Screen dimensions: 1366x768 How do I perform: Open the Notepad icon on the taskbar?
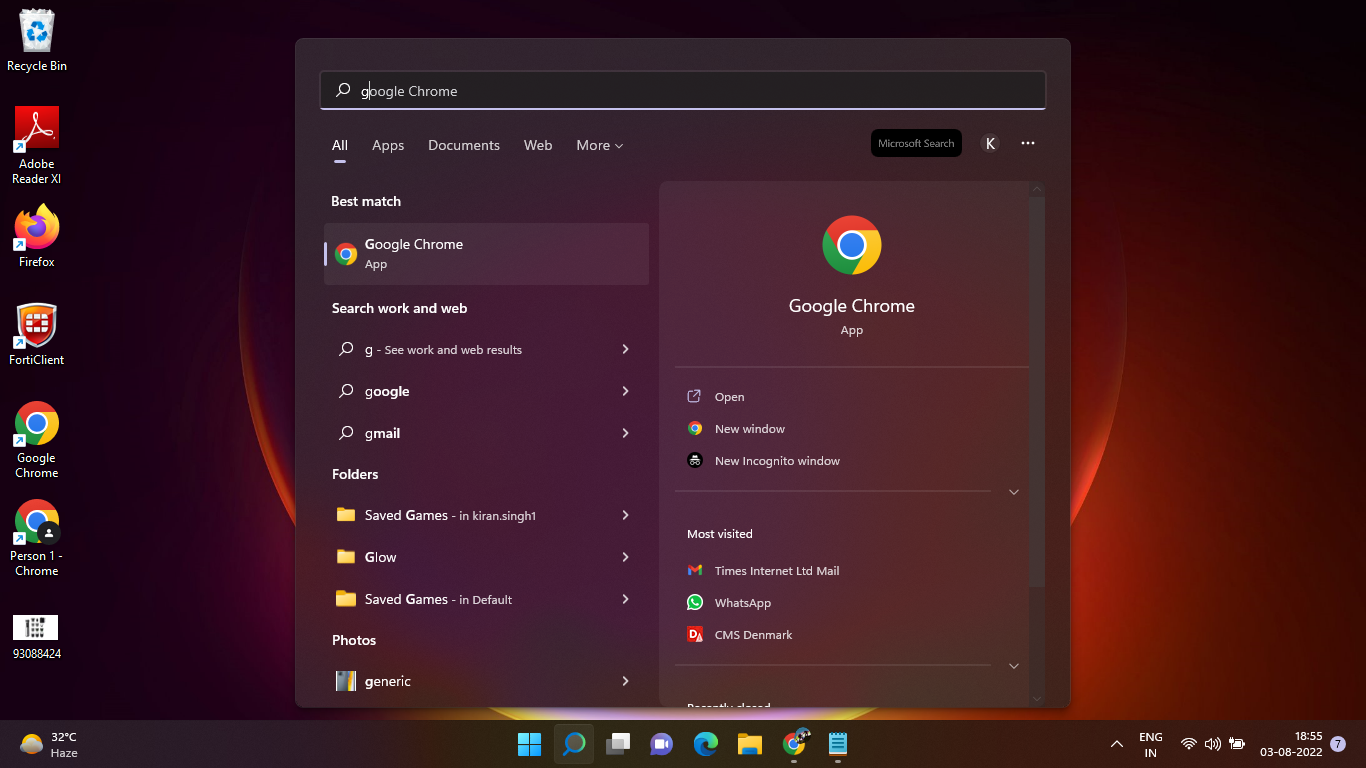pos(838,744)
